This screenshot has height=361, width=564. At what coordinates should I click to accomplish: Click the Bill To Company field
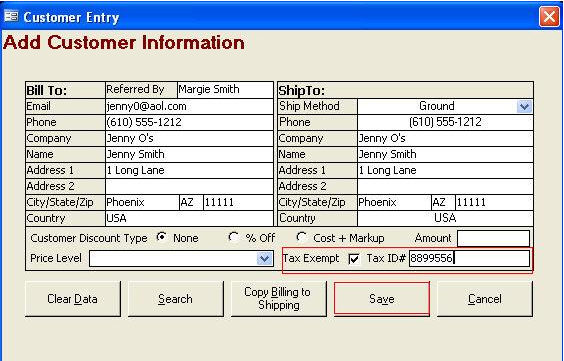pos(189,138)
